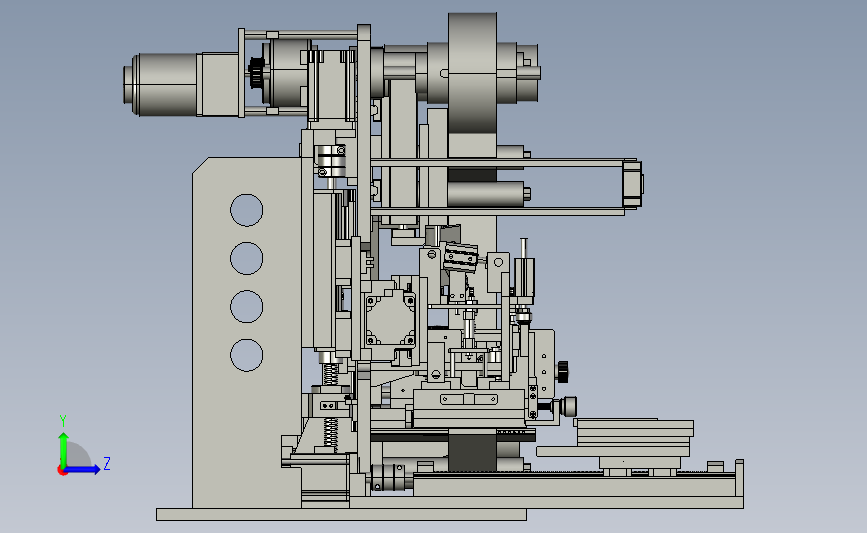
Task: Select the topmost circular hole in side plate
Action: pyautogui.click(x=247, y=210)
